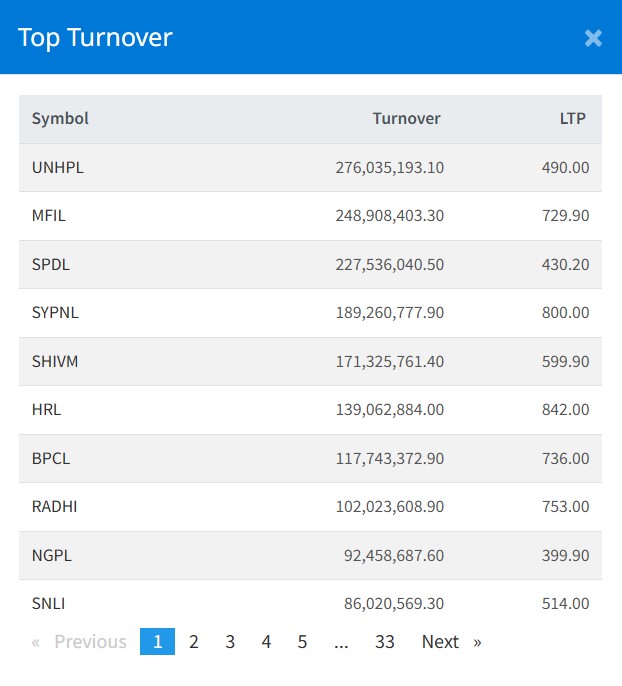The image size is (622, 686).
Task: Select RADHI symbol row
Action: tap(54, 507)
